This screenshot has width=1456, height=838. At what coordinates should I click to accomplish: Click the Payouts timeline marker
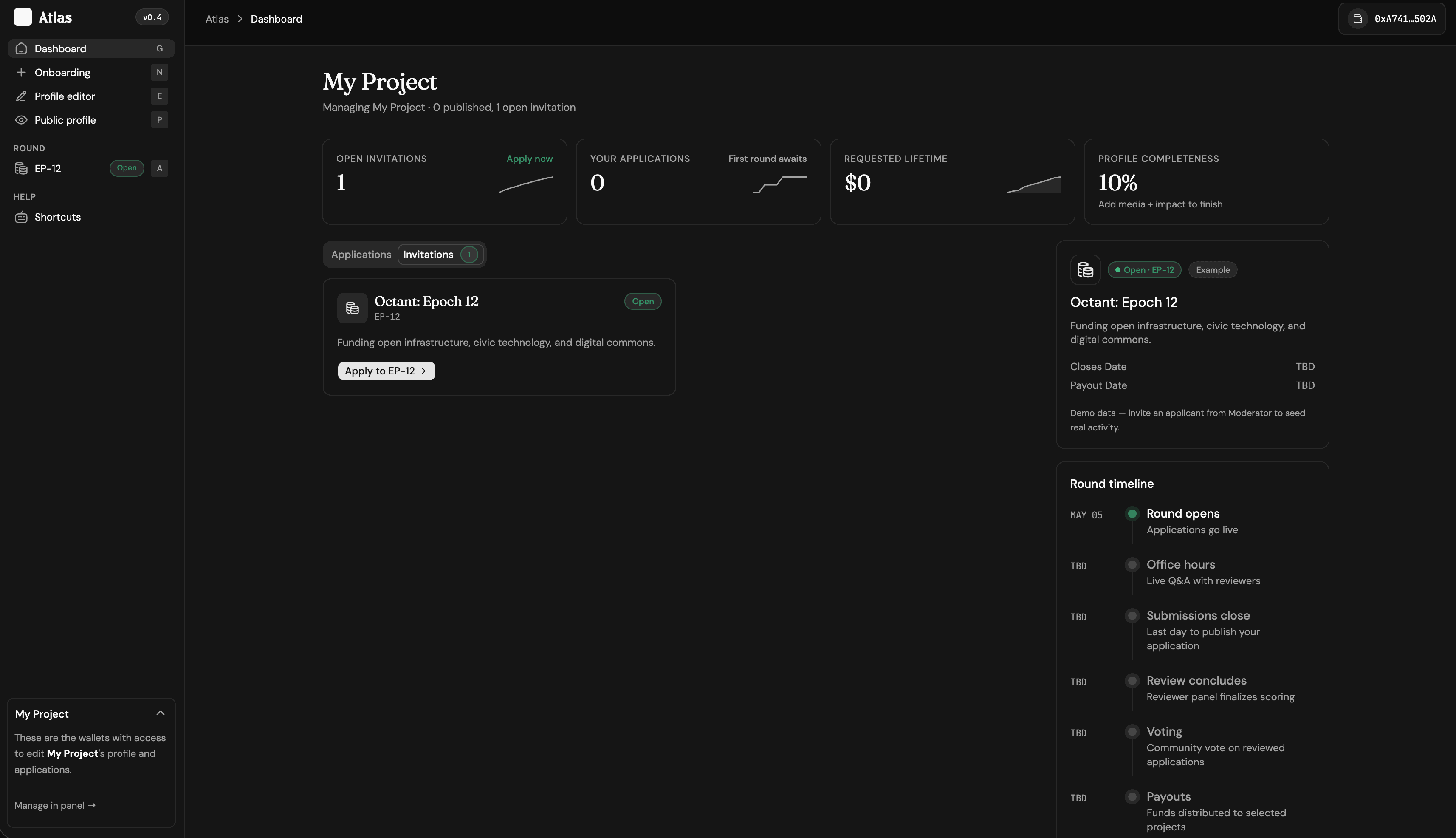pos(1132,797)
